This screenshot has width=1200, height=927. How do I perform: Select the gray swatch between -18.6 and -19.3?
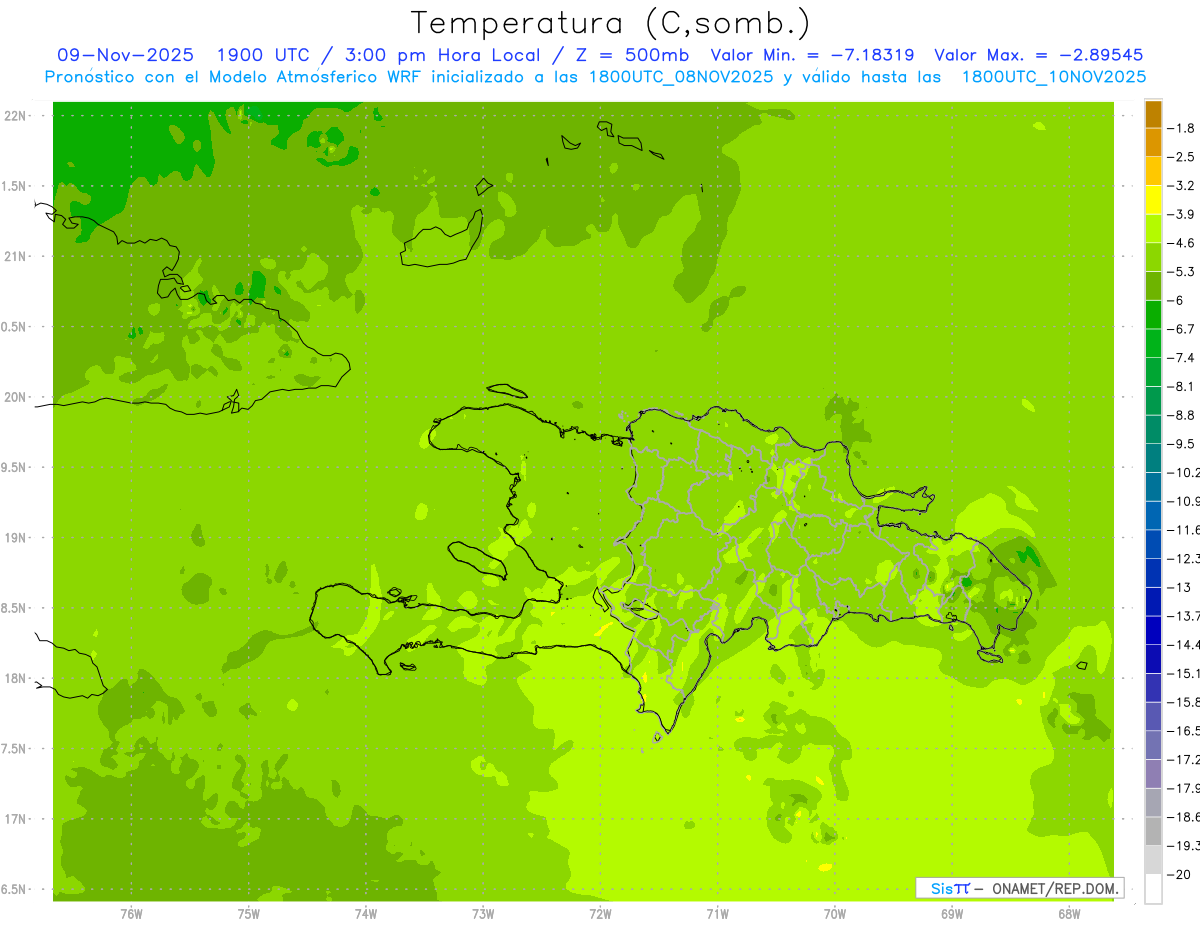1153,831
